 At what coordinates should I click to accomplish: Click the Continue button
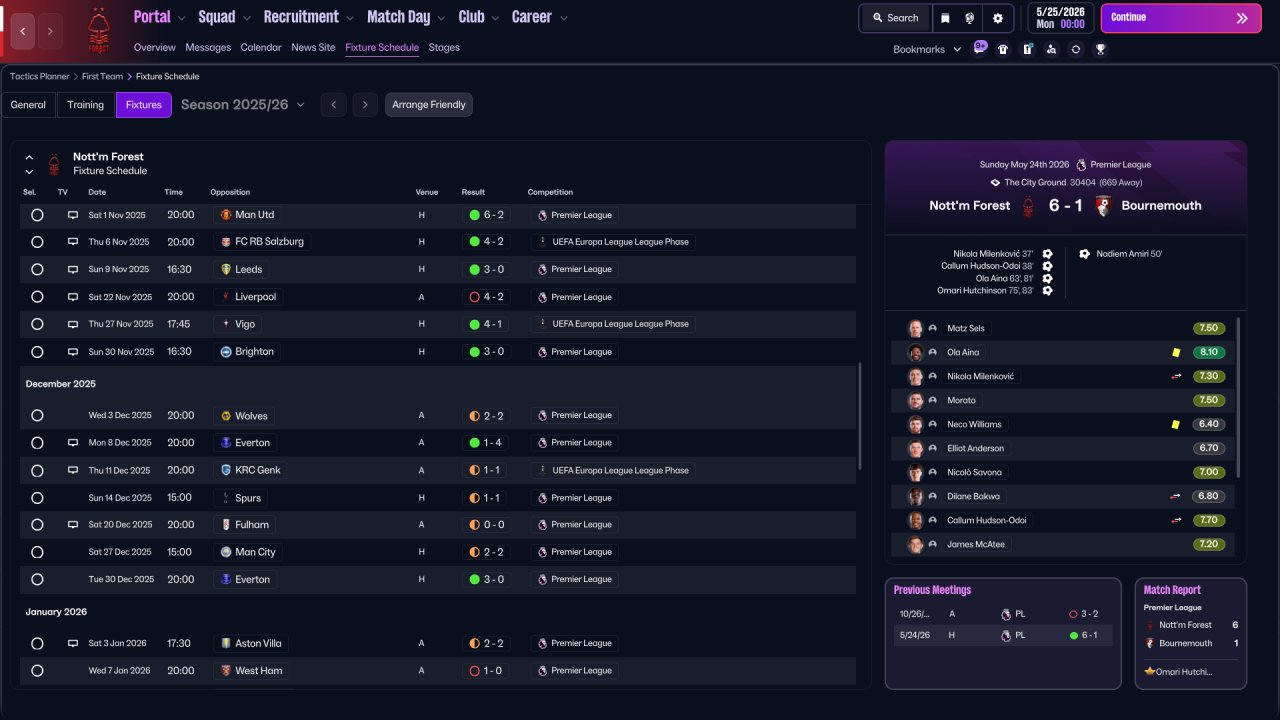1181,18
